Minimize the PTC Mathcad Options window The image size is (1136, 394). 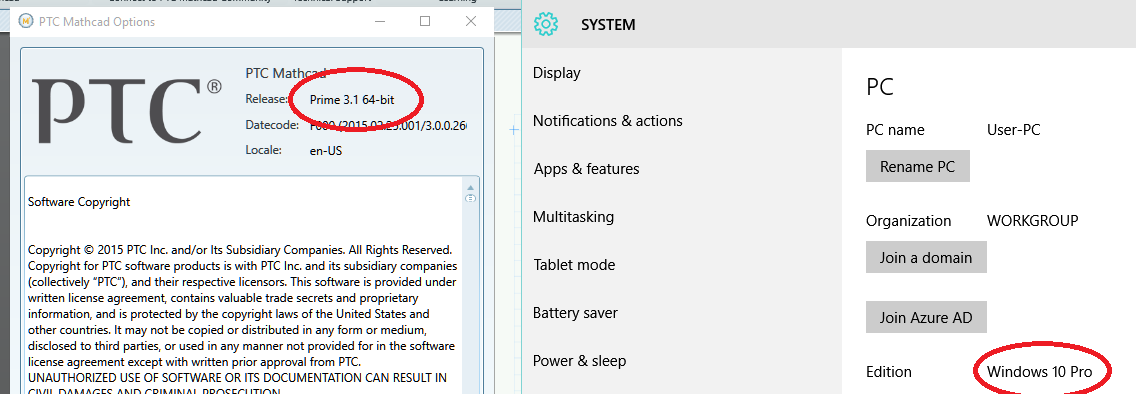(380, 22)
